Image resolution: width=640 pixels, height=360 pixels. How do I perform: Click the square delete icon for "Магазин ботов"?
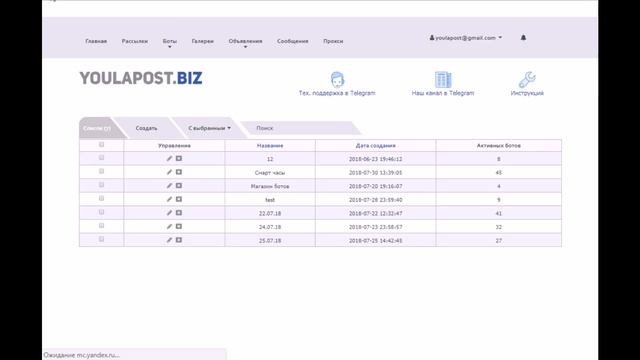179,186
